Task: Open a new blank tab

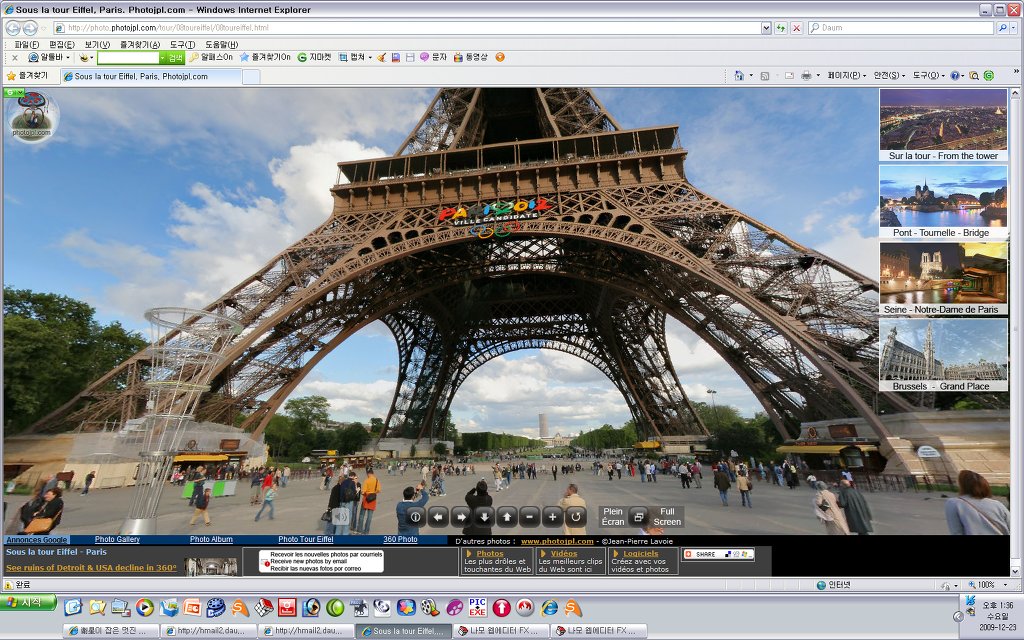Action: coord(251,77)
